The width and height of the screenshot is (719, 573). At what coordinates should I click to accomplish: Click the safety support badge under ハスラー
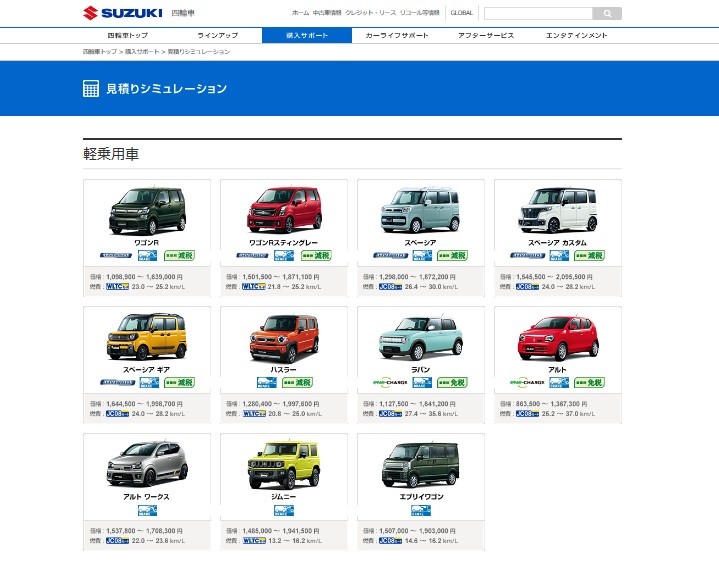click(267, 383)
